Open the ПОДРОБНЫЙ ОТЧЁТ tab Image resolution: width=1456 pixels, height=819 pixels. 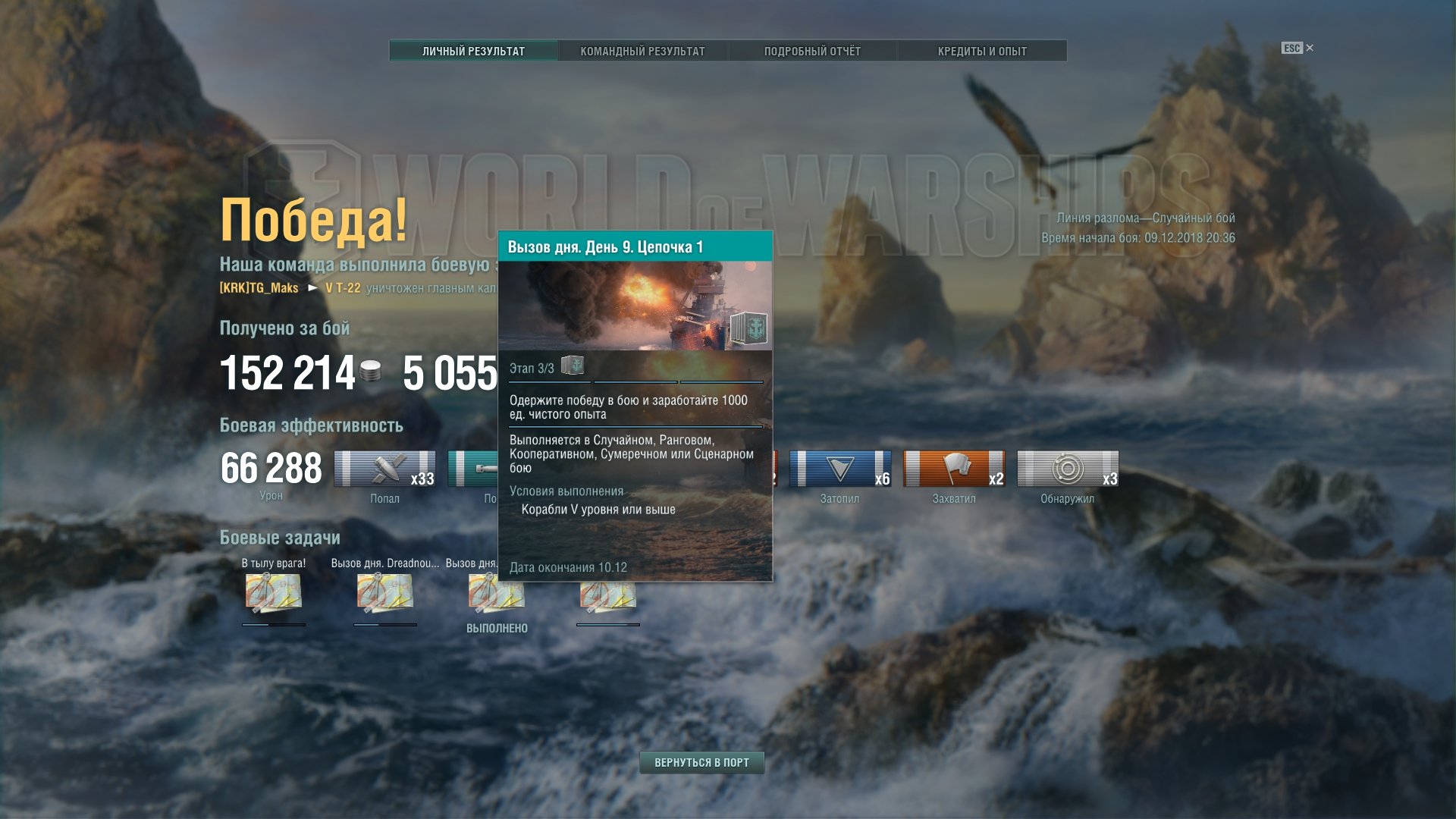coord(812,51)
